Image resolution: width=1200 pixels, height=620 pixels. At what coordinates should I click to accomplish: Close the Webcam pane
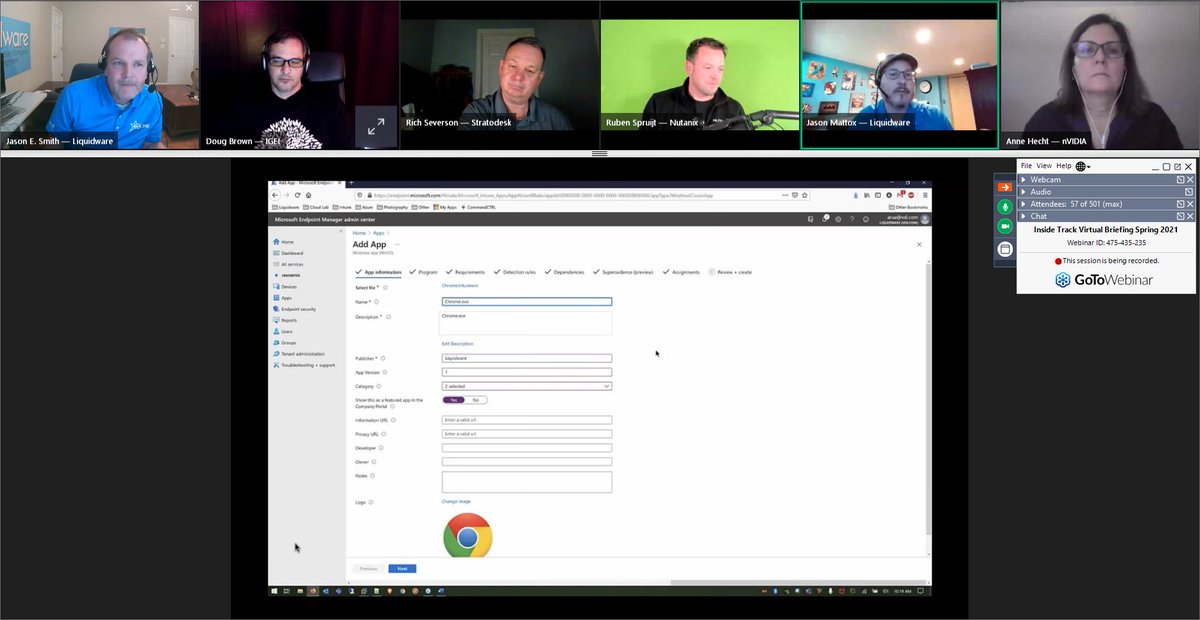coord(1190,180)
